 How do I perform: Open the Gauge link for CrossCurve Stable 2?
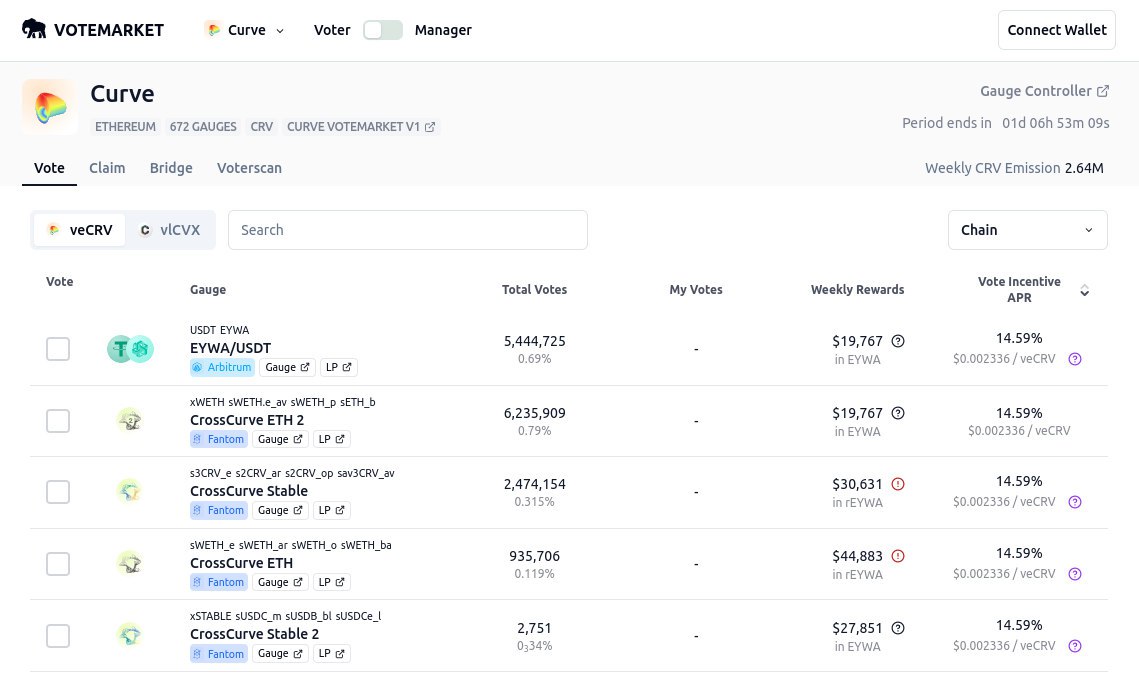click(x=280, y=654)
